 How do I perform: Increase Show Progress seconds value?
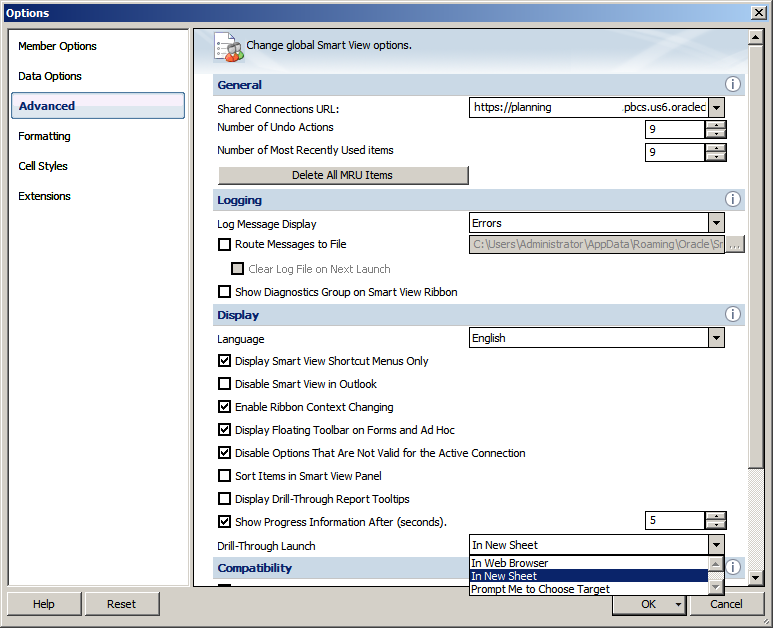(715, 516)
